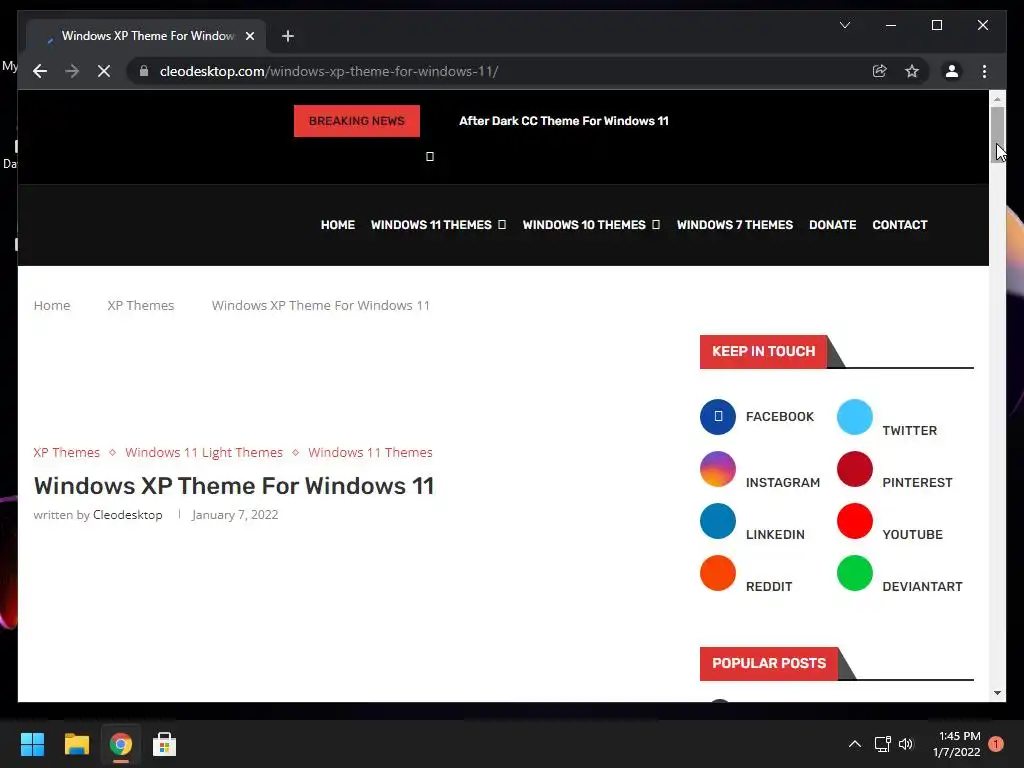Click the forward navigation arrow
1024x768 pixels.
pos(72,71)
